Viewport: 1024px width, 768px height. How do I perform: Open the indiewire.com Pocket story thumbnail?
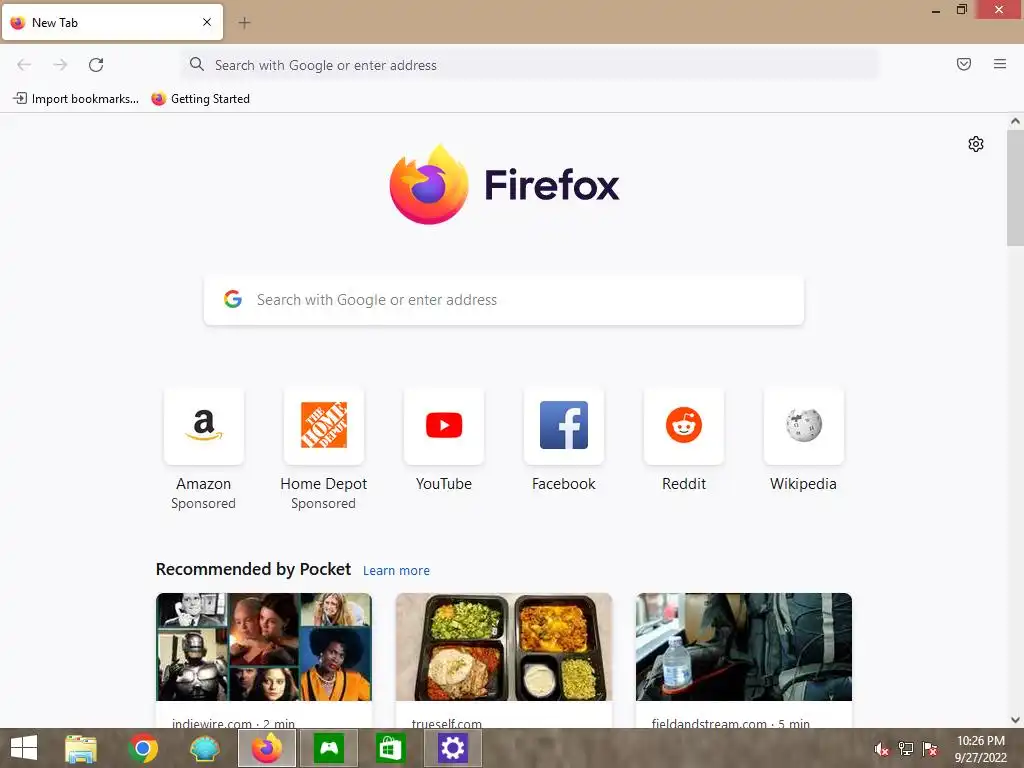tap(264, 647)
